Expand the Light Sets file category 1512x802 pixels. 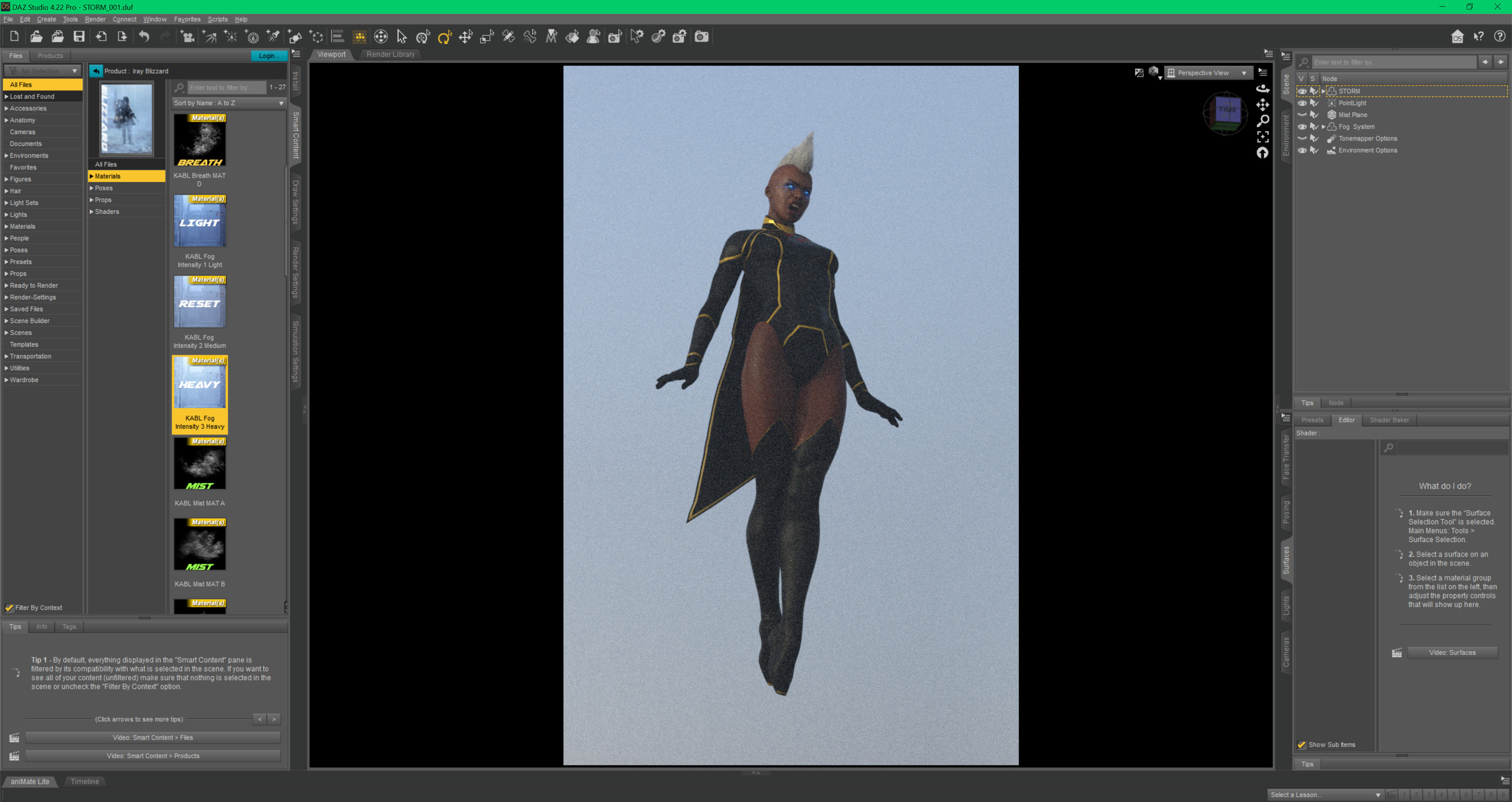(6, 202)
